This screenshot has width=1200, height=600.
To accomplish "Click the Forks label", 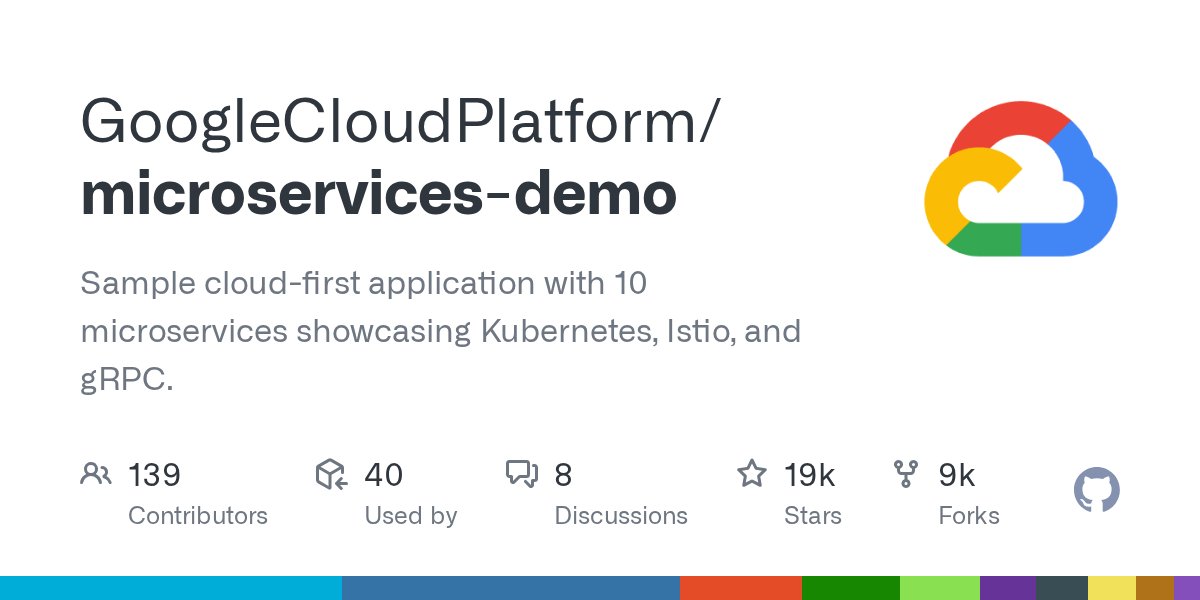I will click(x=967, y=515).
